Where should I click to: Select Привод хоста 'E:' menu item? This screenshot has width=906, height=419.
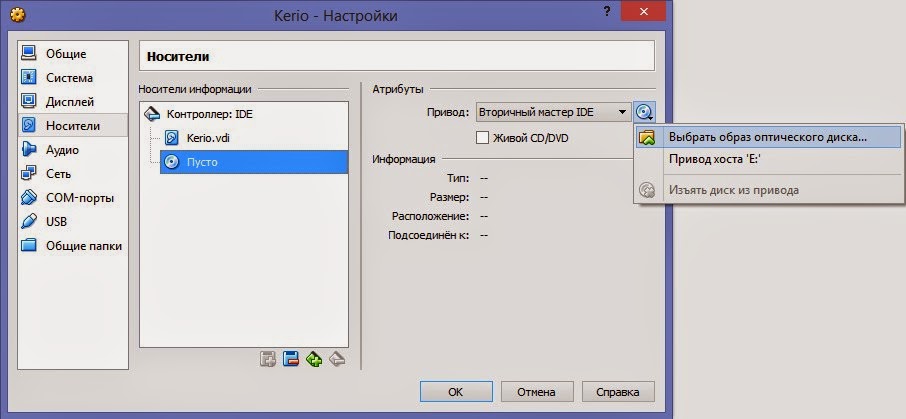768,160
